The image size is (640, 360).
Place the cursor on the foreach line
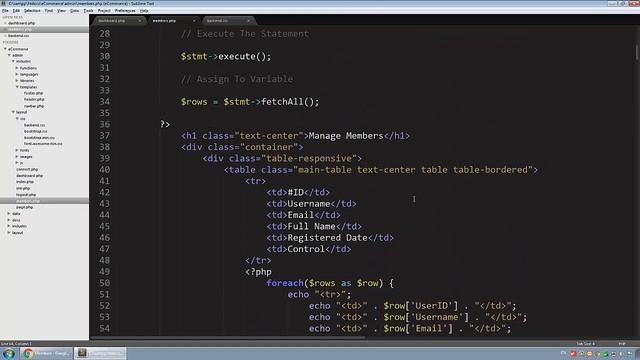click(x=330, y=283)
